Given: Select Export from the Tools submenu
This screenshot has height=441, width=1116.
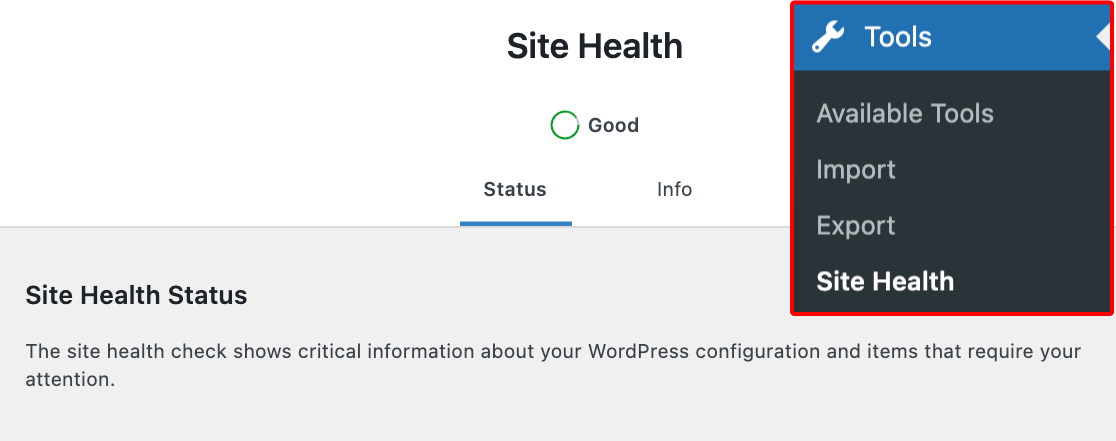Looking at the screenshot, I should click(856, 225).
